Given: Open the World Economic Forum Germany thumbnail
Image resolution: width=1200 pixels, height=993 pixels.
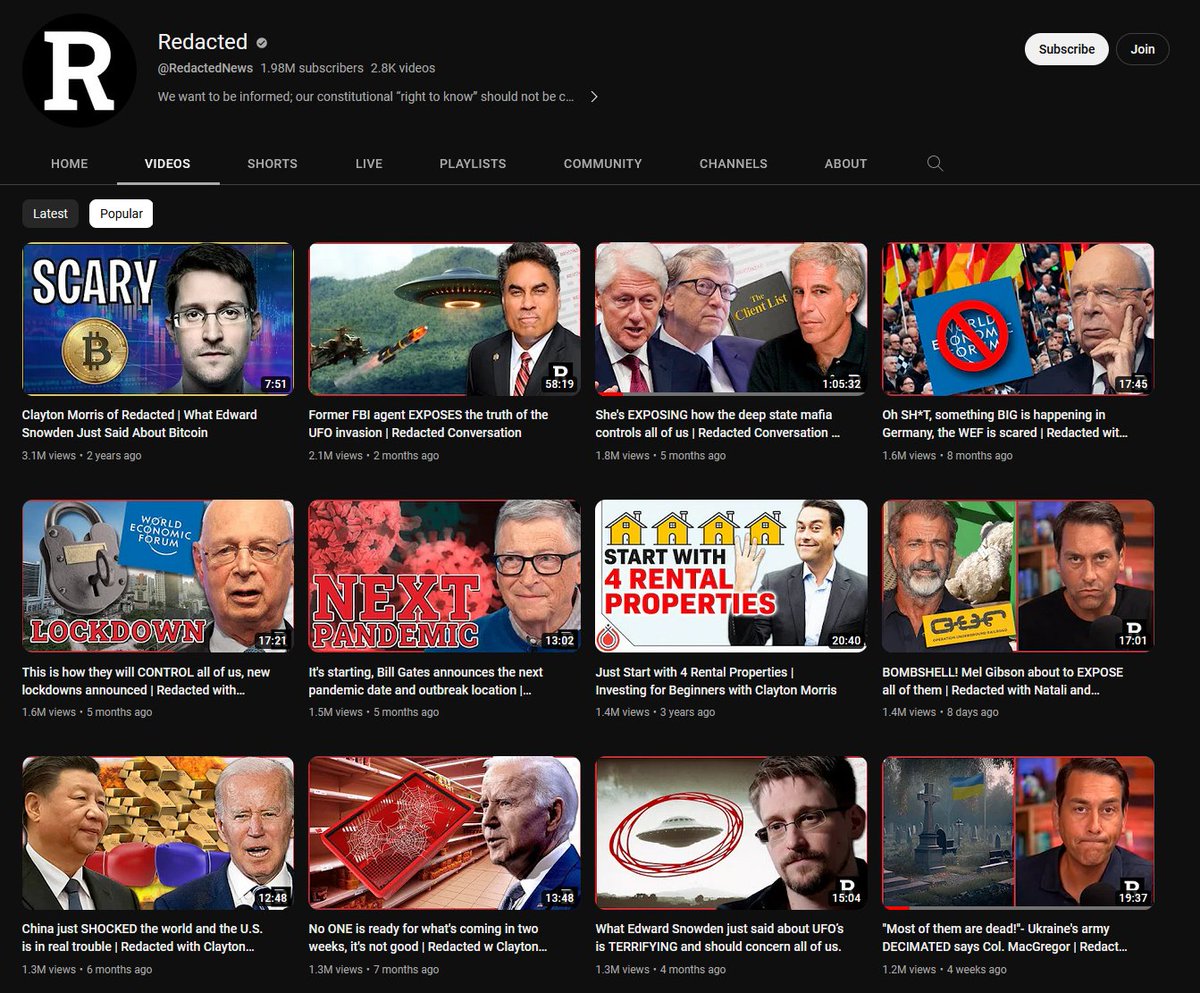Looking at the screenshot, I should pos(1018,319).
